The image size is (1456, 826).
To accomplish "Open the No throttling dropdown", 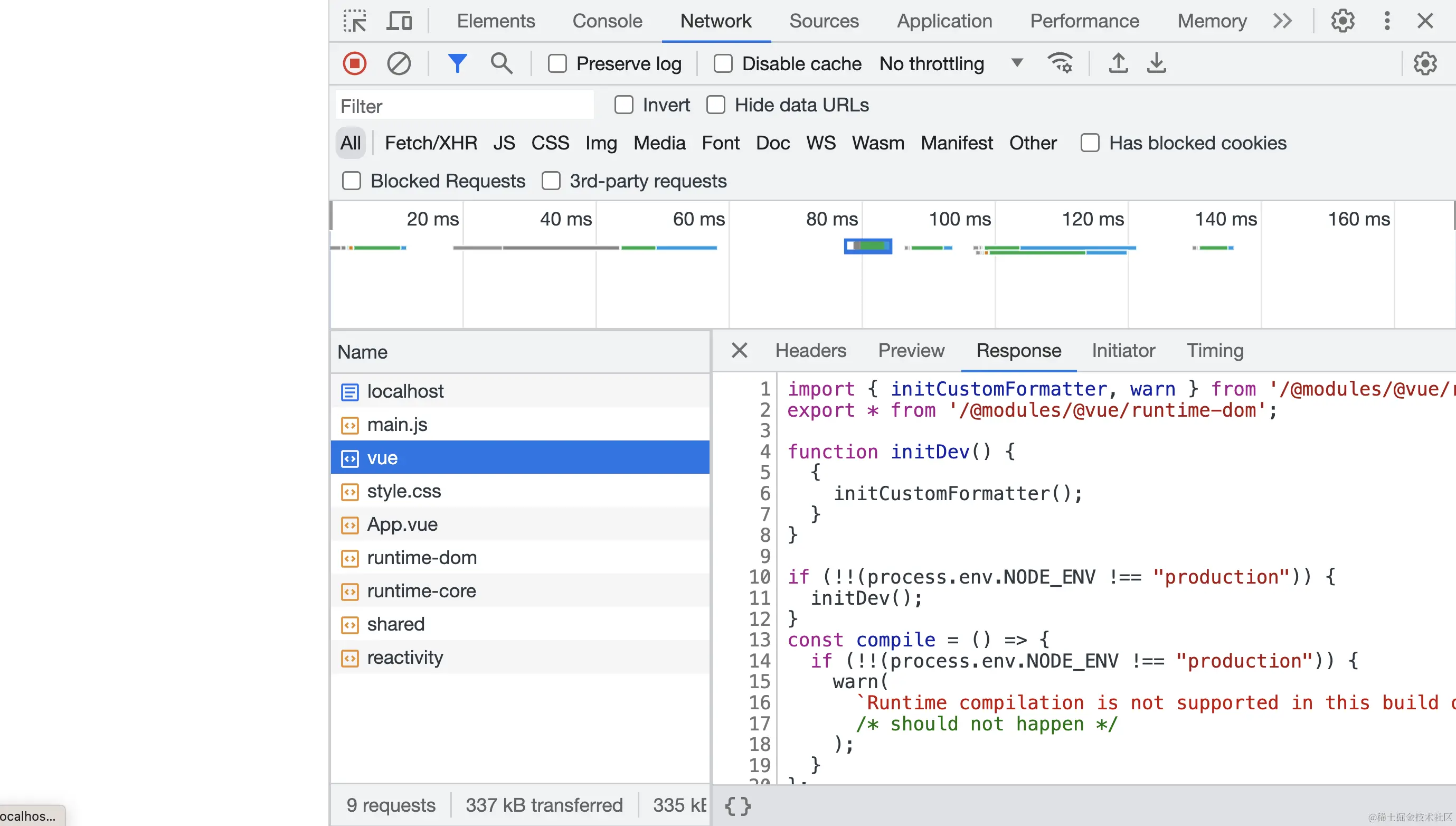I will click(x=951, y=63).
